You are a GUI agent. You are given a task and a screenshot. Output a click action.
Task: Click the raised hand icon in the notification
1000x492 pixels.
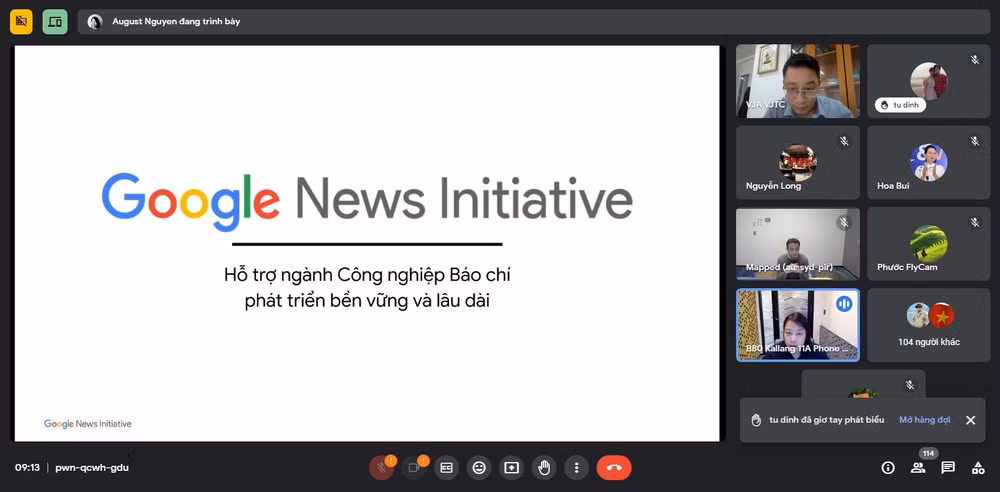(756, 420)
